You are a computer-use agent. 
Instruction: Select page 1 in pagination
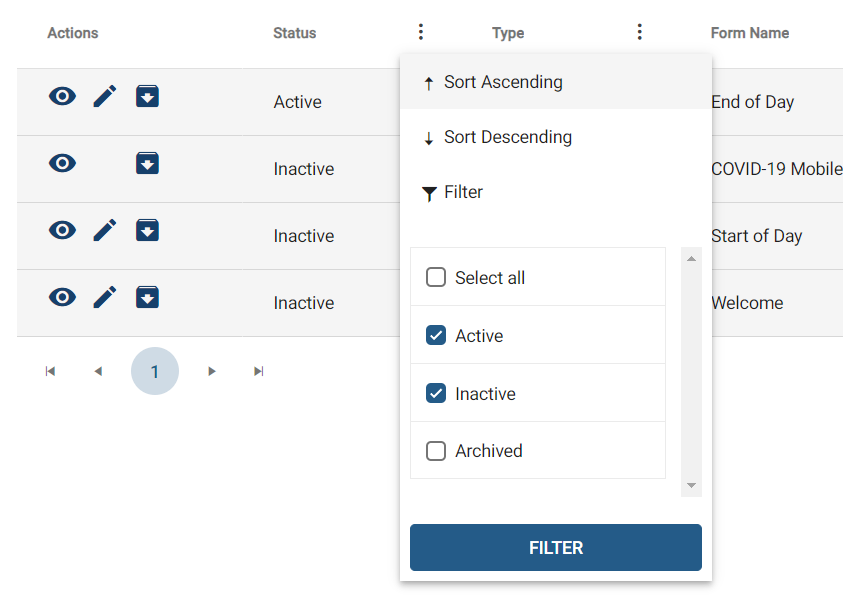tap(155, 371)
